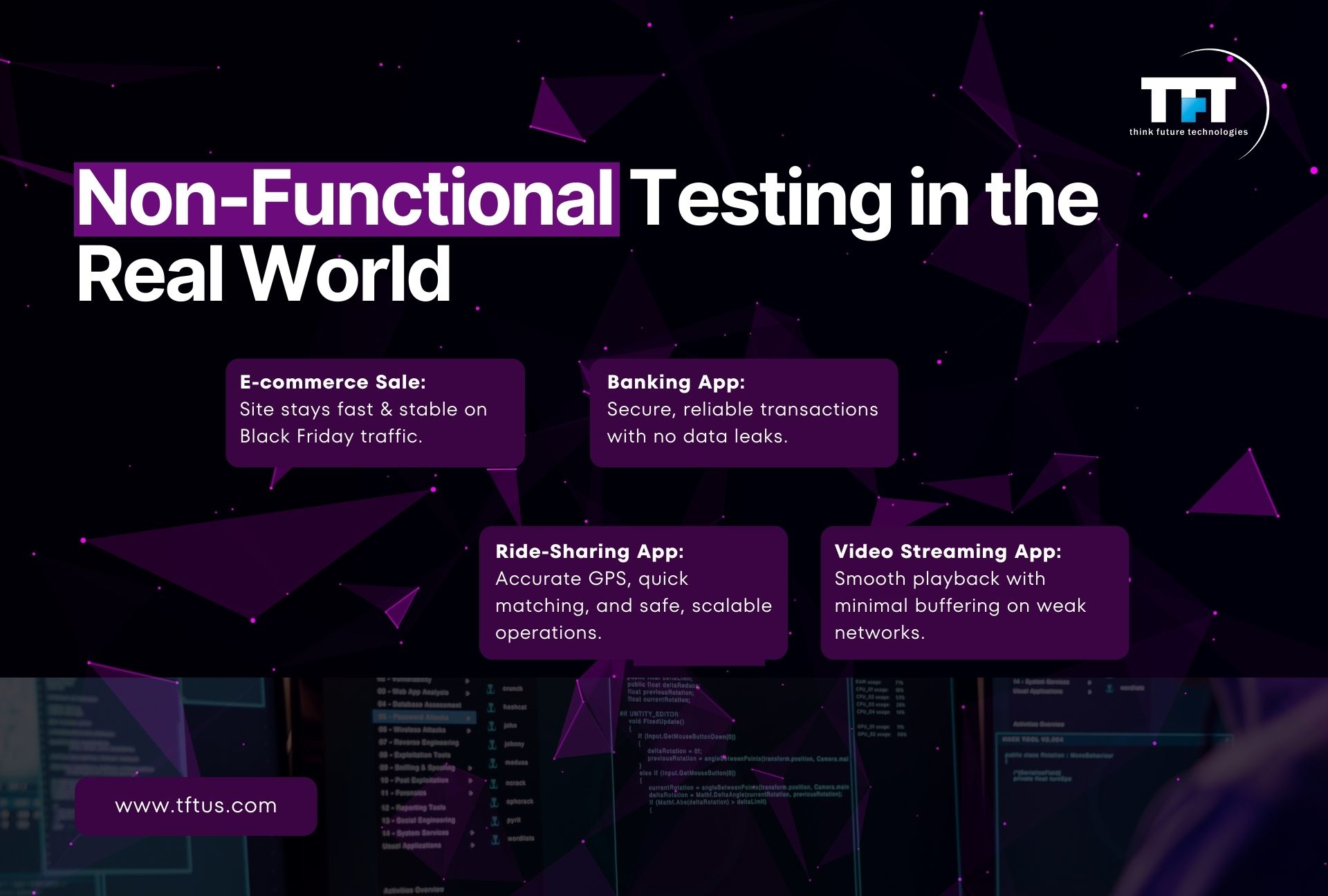The image size is (1328, 896).
Task: Select the Ride-Sharing App card
Action: click(x=634, y=592)
